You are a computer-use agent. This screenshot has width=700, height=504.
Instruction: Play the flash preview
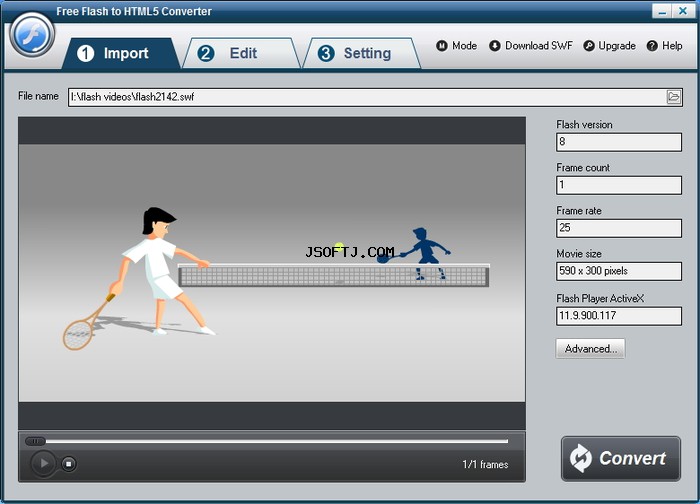click(x=43, y=463)
